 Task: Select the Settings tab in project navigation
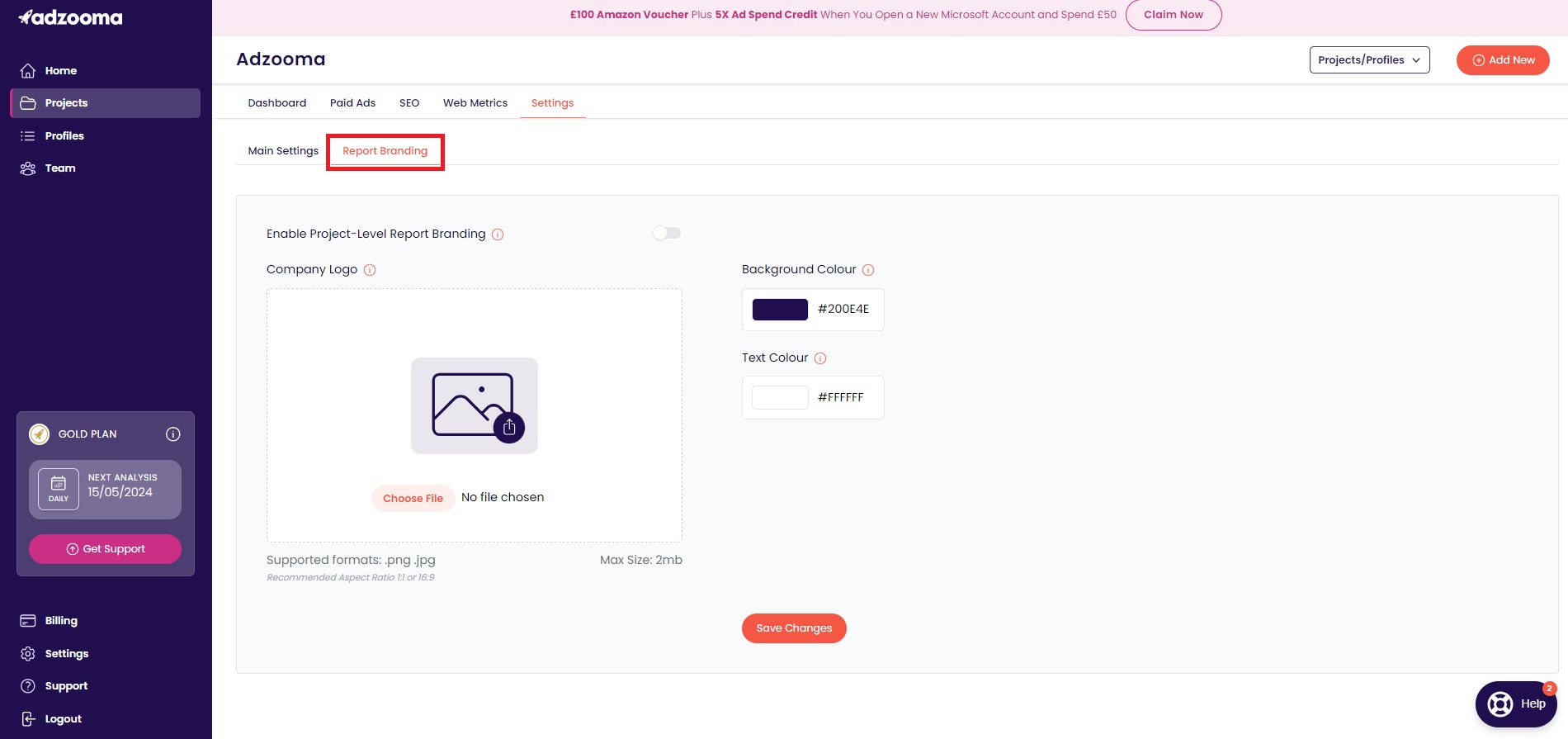[552, 103]
